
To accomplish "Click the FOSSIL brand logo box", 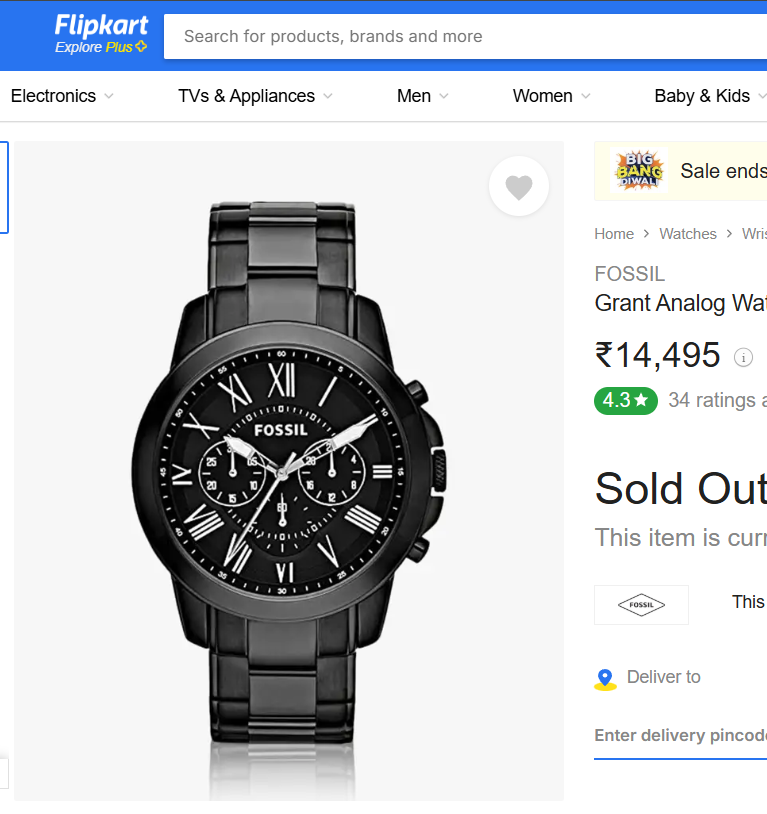I will (x=641, y=604).
